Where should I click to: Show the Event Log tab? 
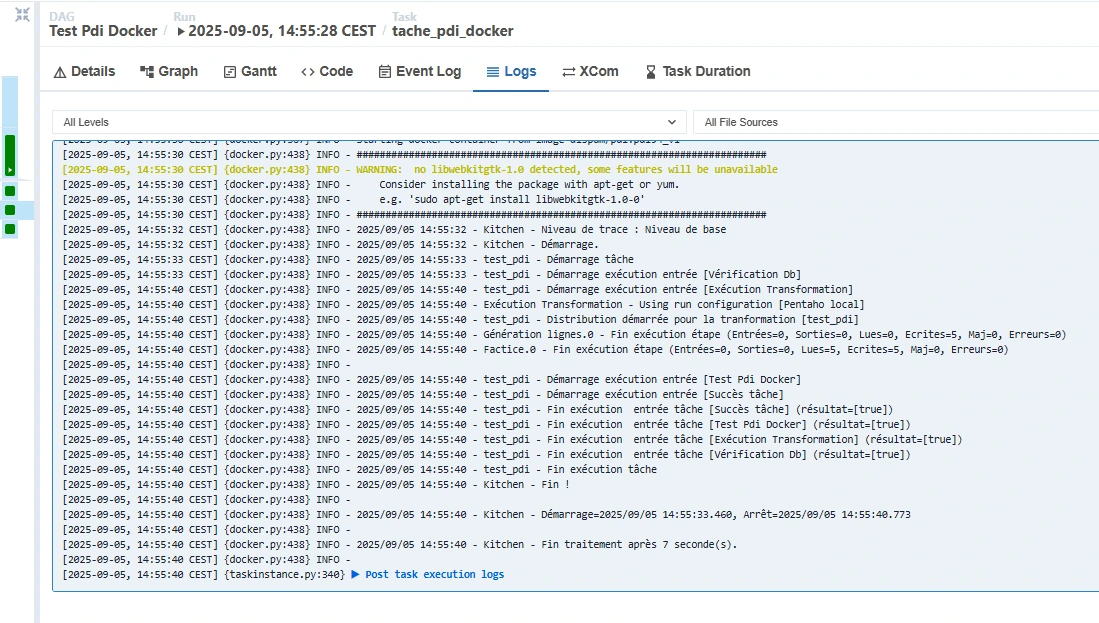pos(420,71)
